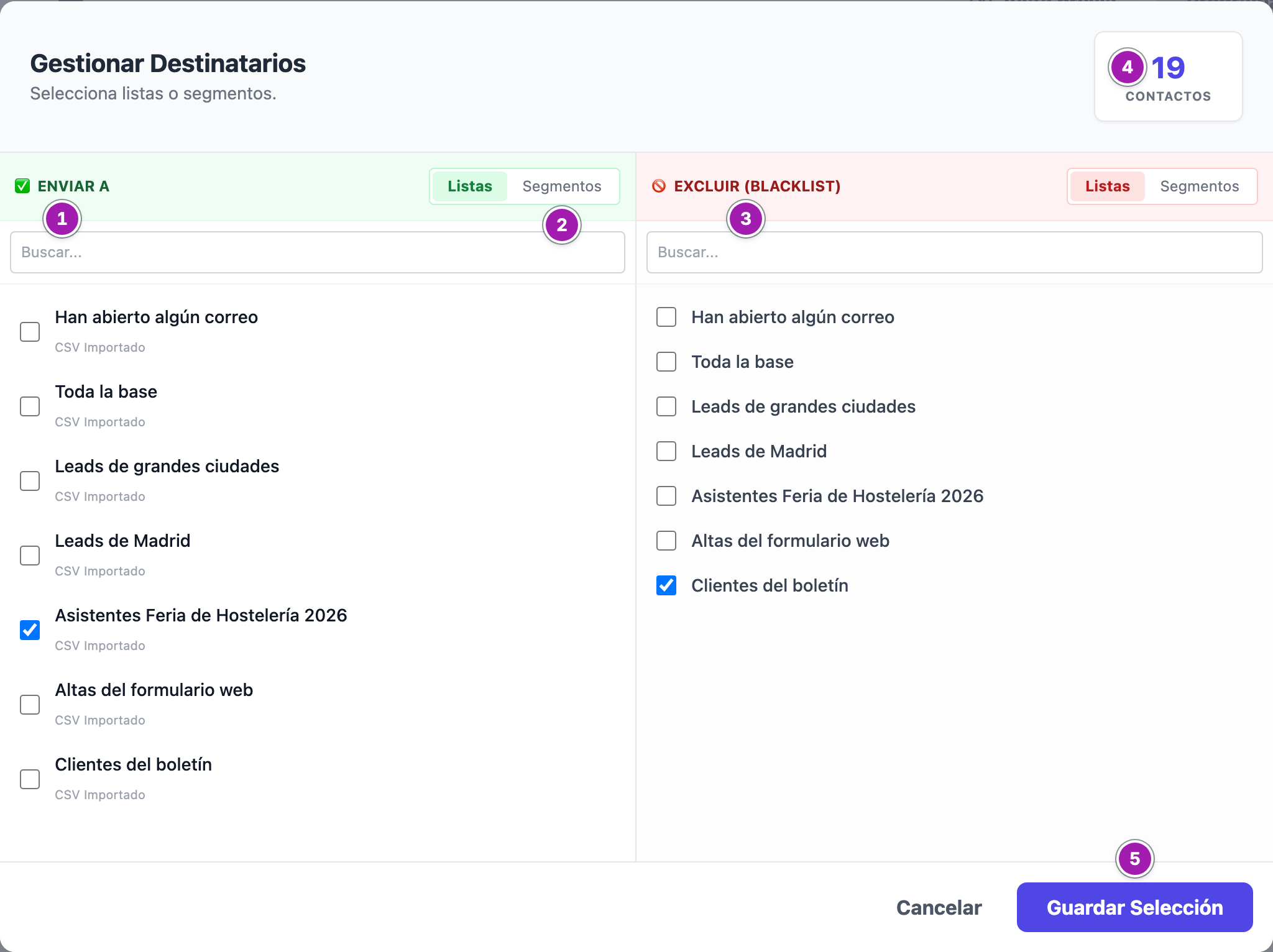Focus the Buscar field in Excluir panel
Screen dimensions: 1273x952
[x=954, y=252]
